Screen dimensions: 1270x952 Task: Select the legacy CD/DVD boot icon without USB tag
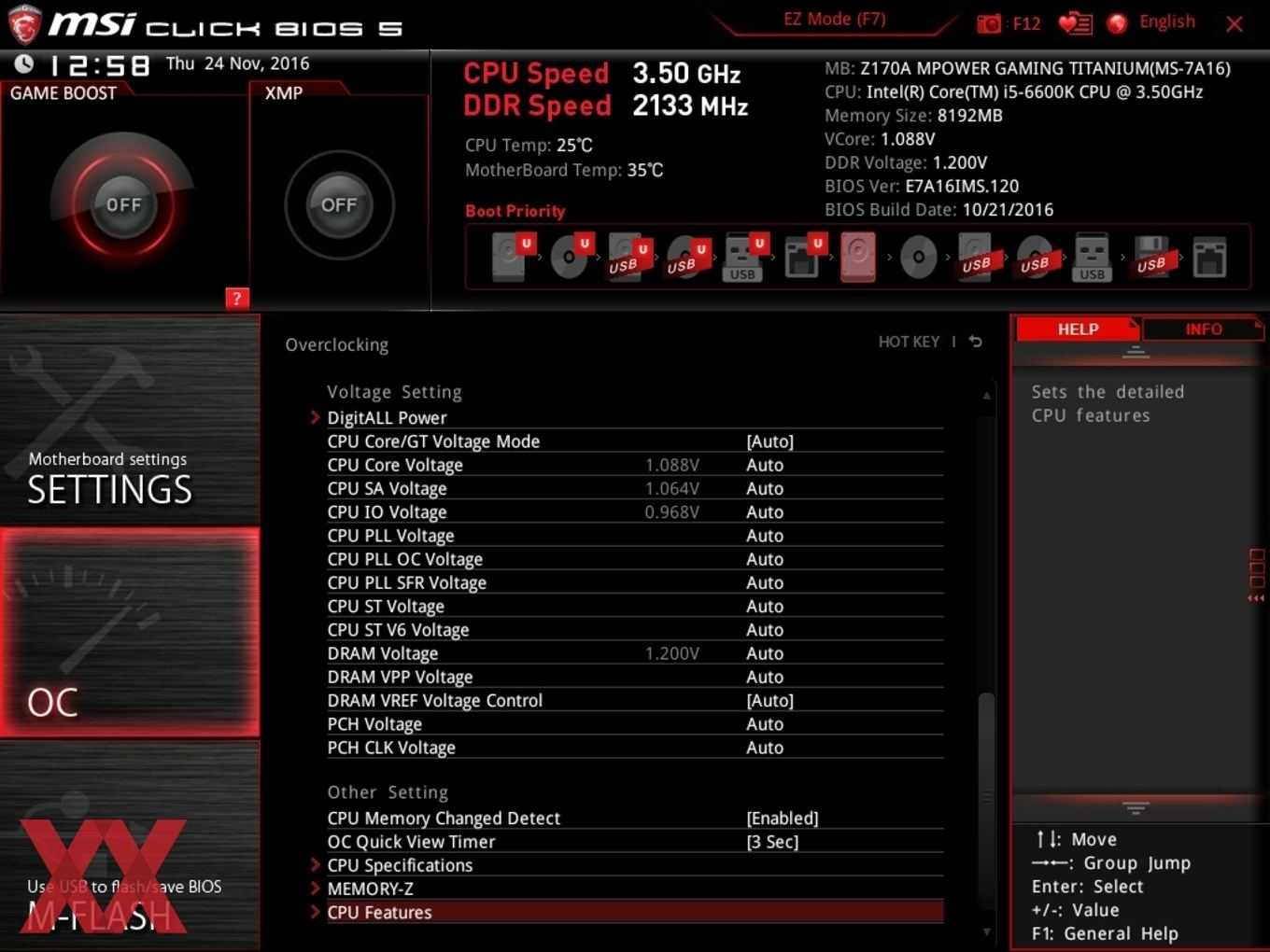point(918,257)
